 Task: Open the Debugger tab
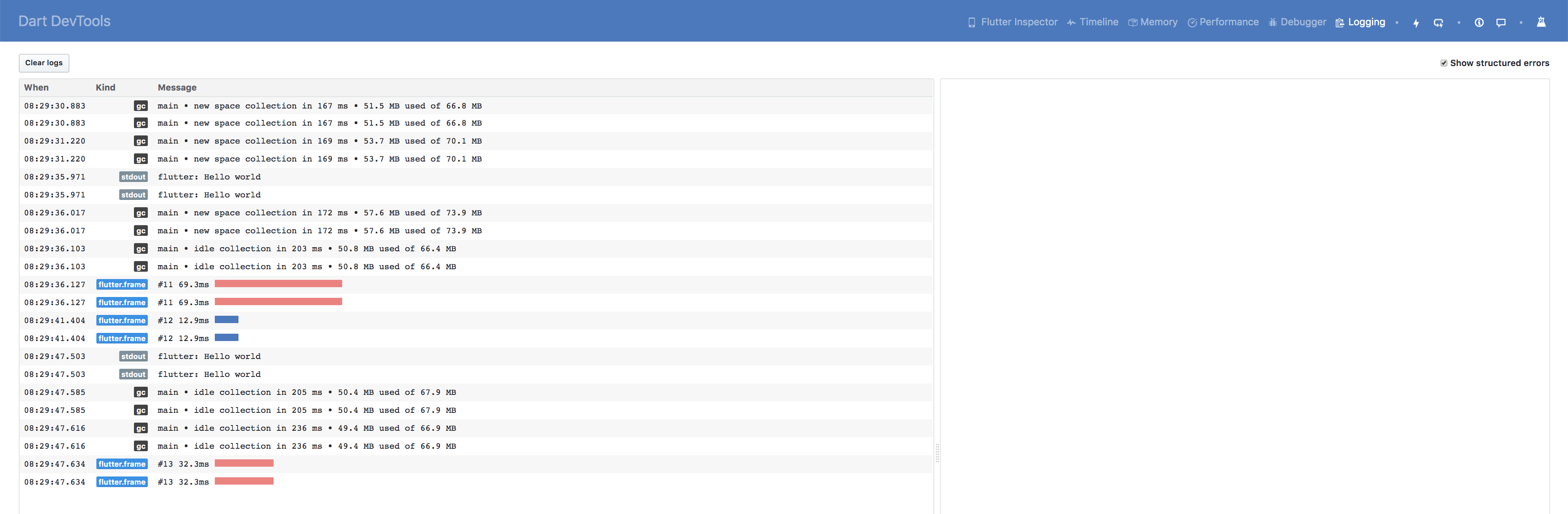[x=1297, y=22]
